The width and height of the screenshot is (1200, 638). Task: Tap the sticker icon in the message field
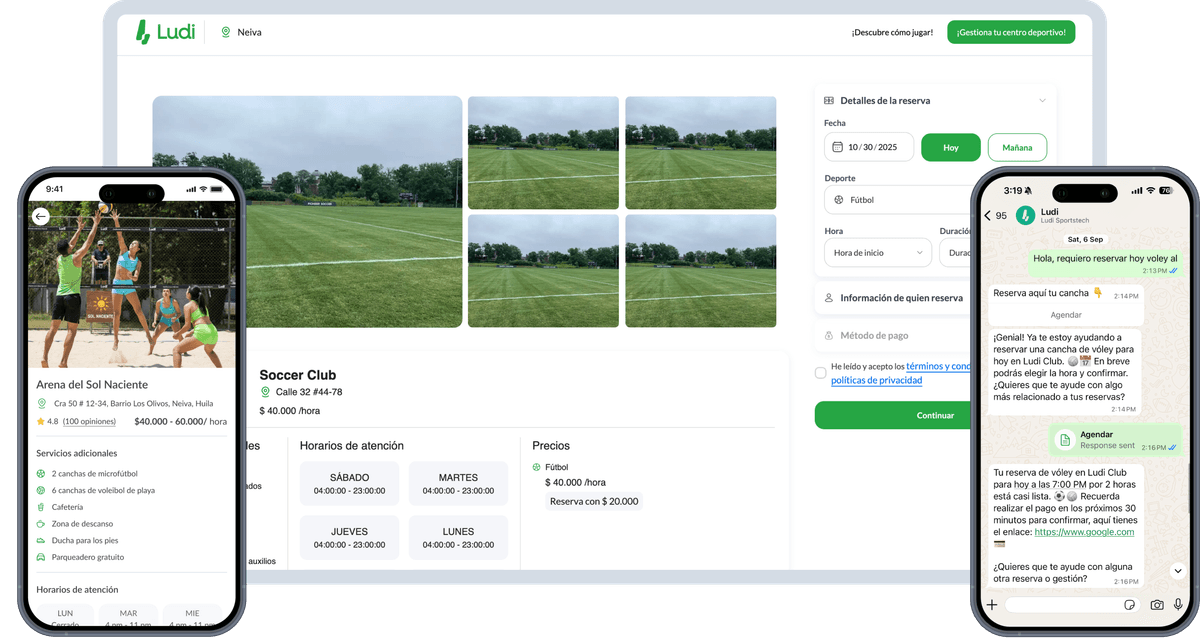1129,604
